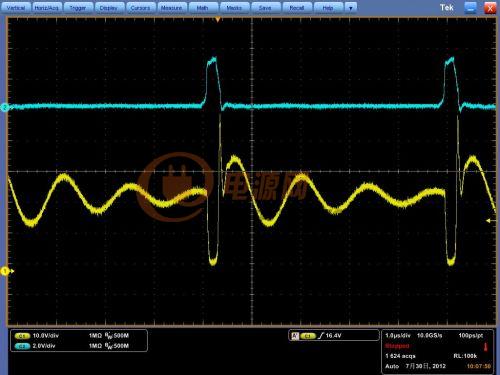Open the Masks menu

point(234,7)
